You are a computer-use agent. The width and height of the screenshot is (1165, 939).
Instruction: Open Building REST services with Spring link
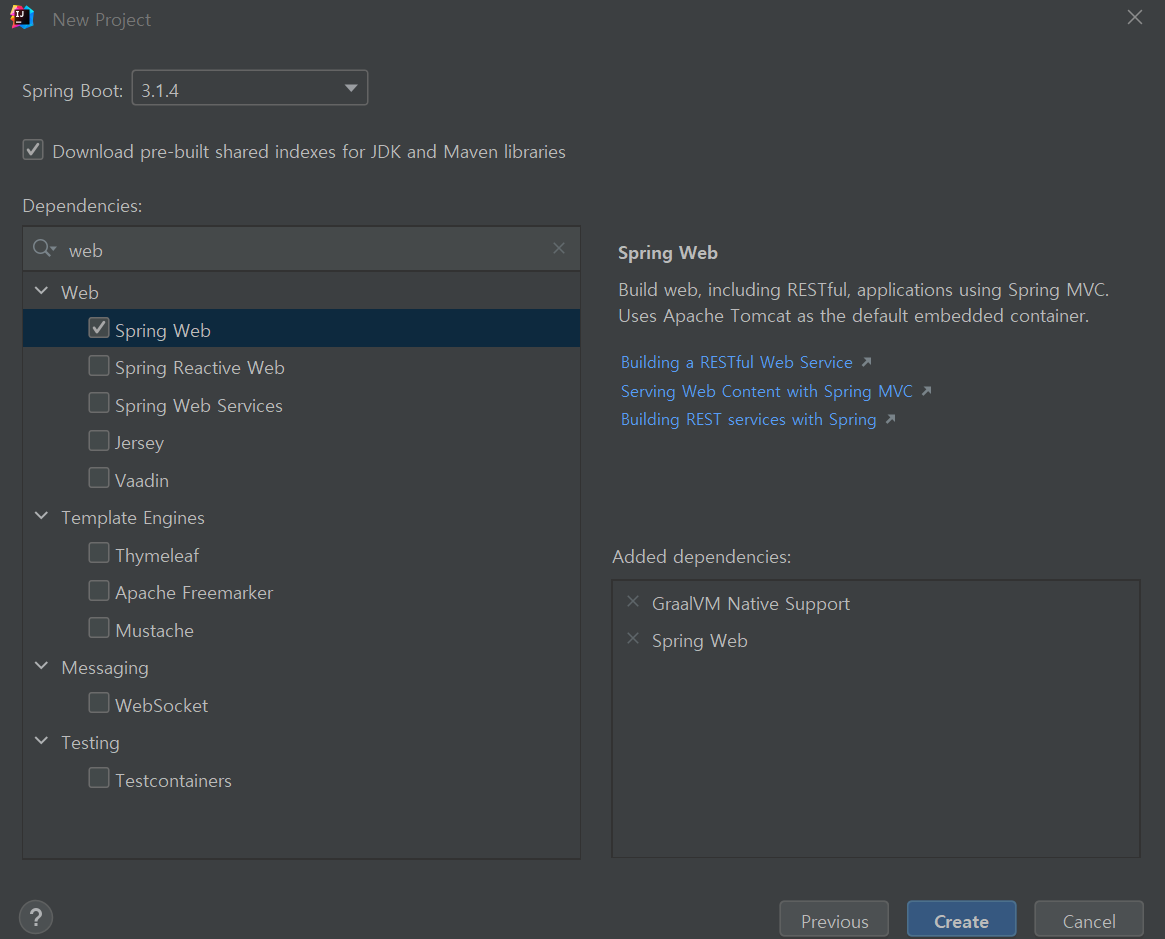click(748, 420)
